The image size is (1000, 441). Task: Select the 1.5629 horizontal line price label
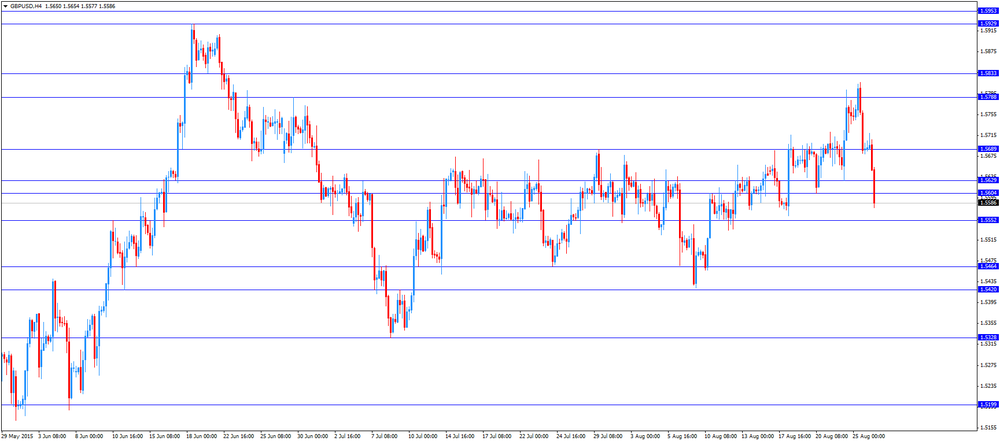tap(987, 181)
